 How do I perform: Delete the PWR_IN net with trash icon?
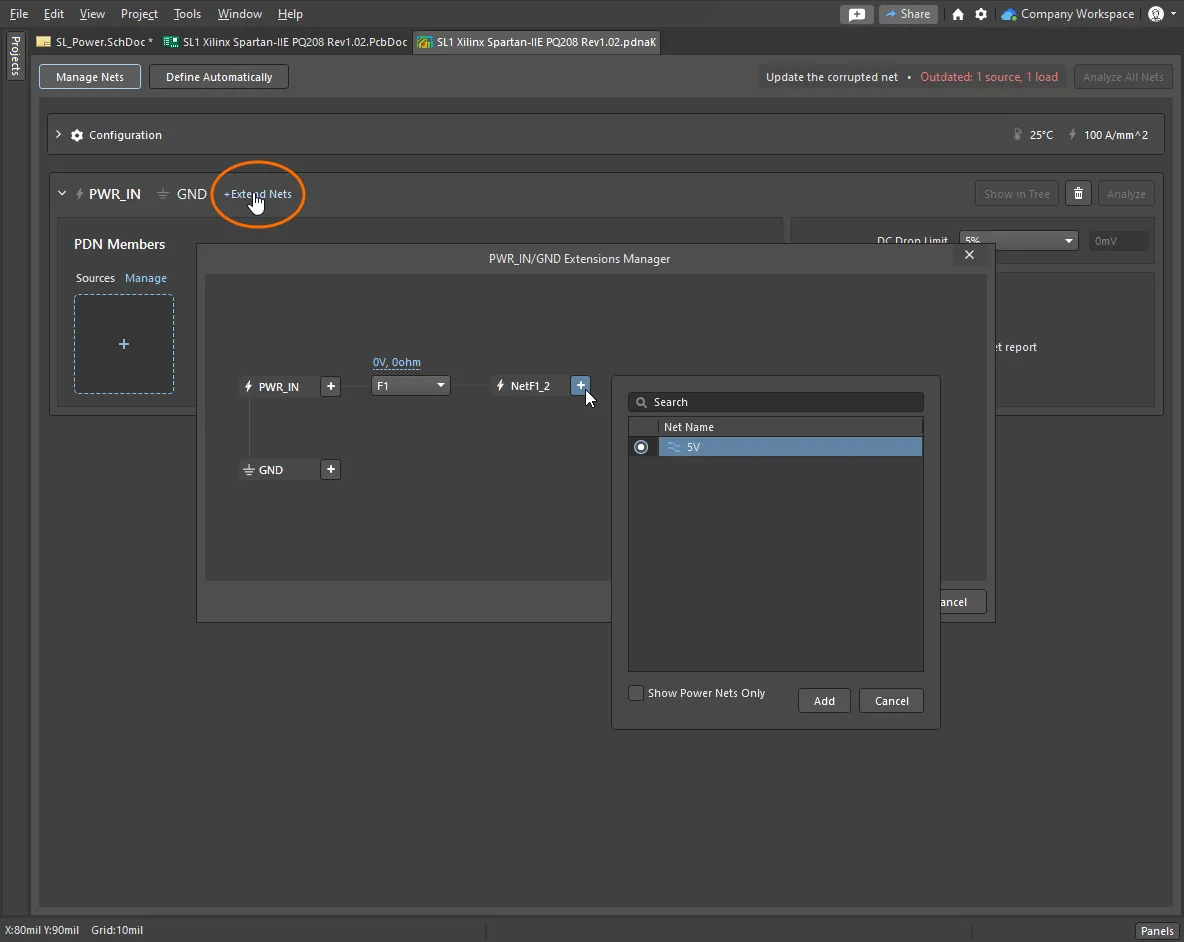(x=1077, y=194)
